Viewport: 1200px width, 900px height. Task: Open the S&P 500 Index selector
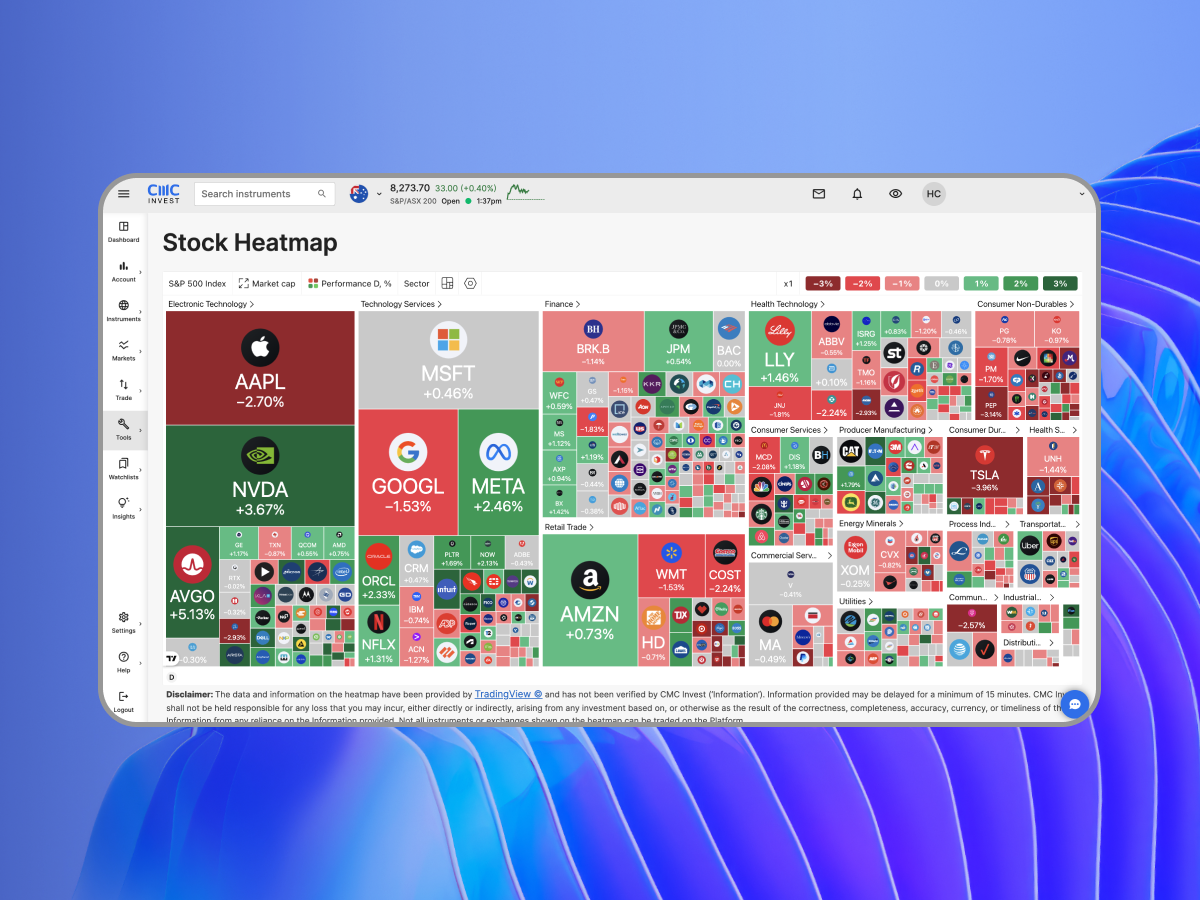click(x=197, y=284)
